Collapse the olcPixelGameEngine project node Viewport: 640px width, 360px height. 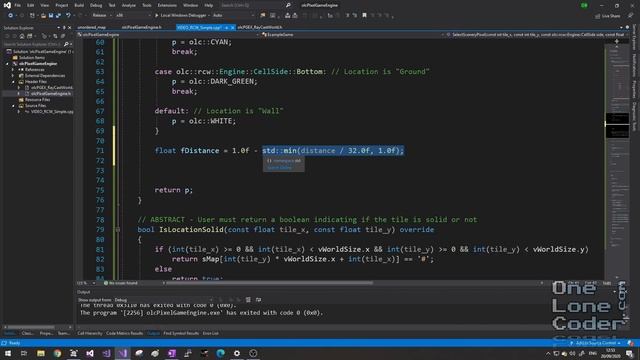point(7,64)
